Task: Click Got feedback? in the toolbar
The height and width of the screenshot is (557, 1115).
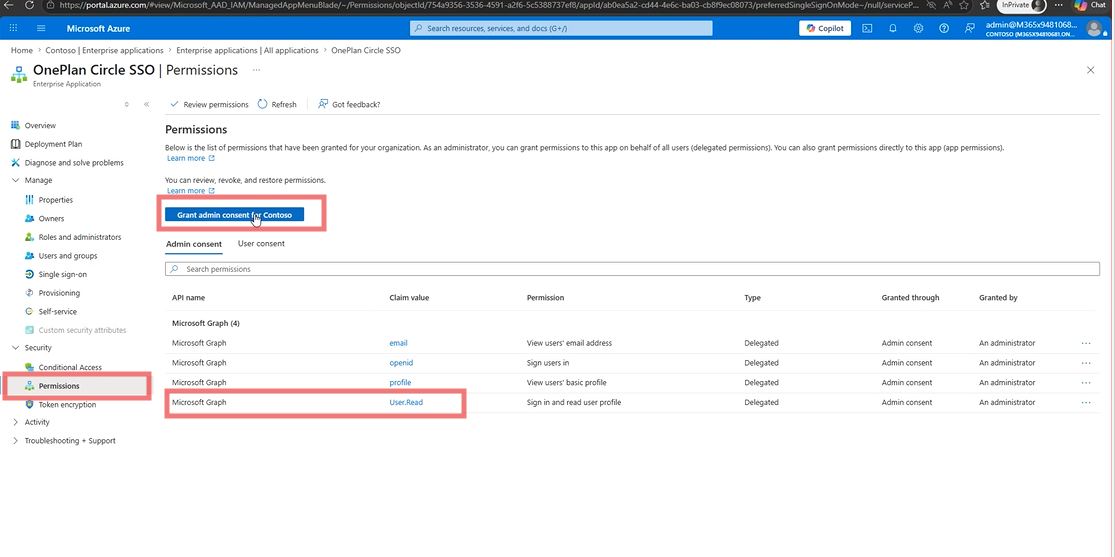Action: 349,104
